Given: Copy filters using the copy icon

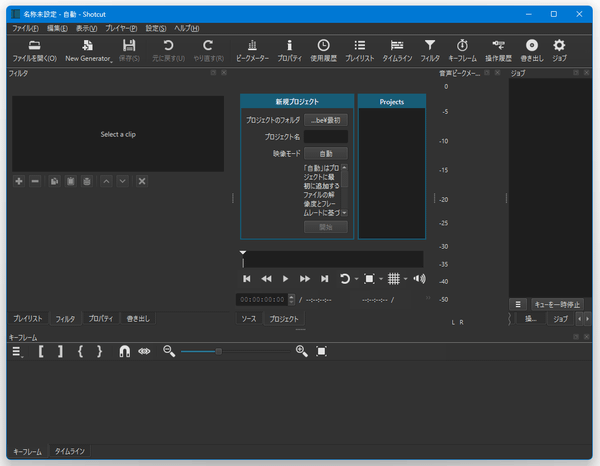Looking at the screenshot, I should click(x=54, y=181).
